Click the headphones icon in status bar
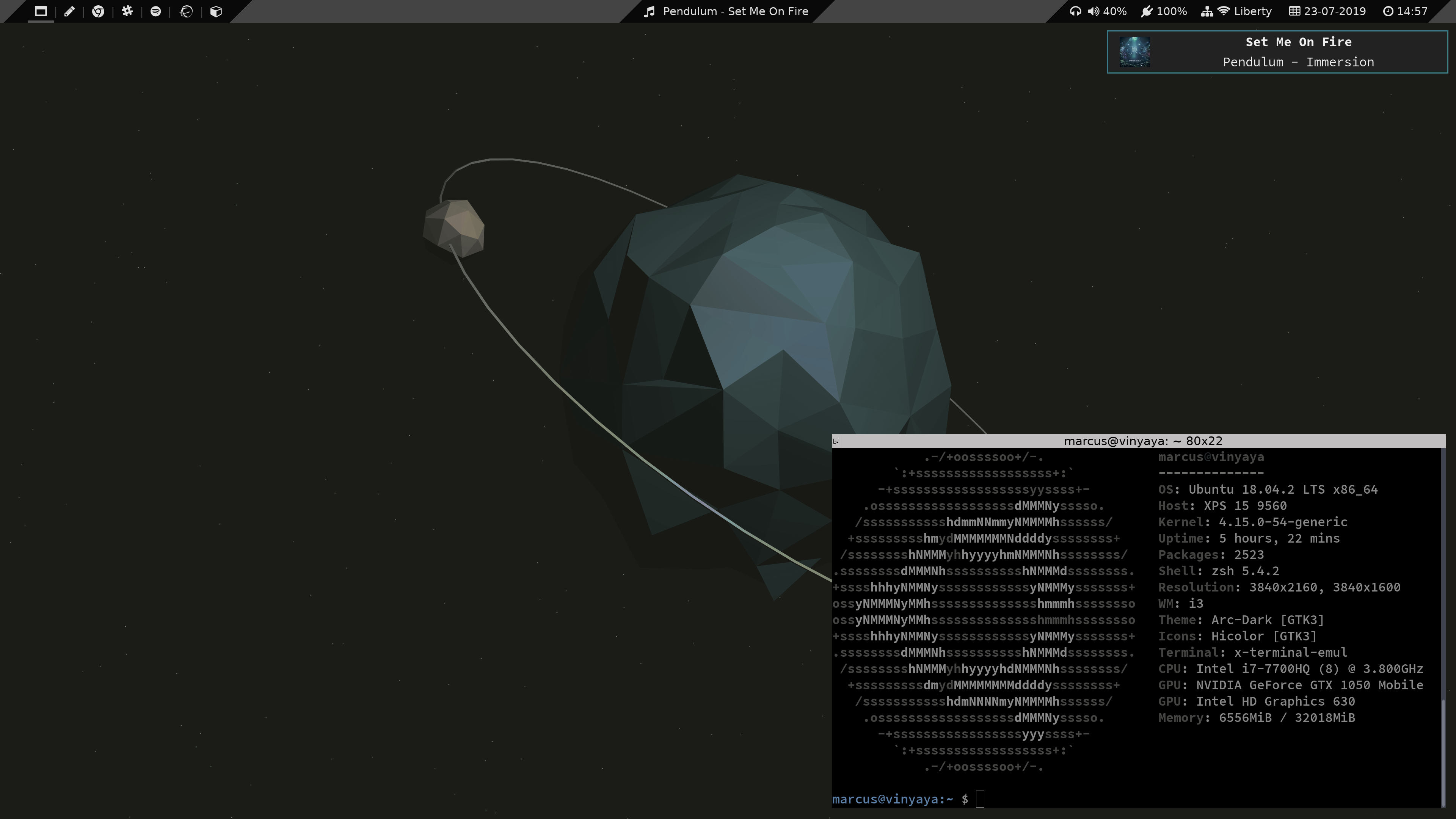1456x819 pixels. [1075, 11]
